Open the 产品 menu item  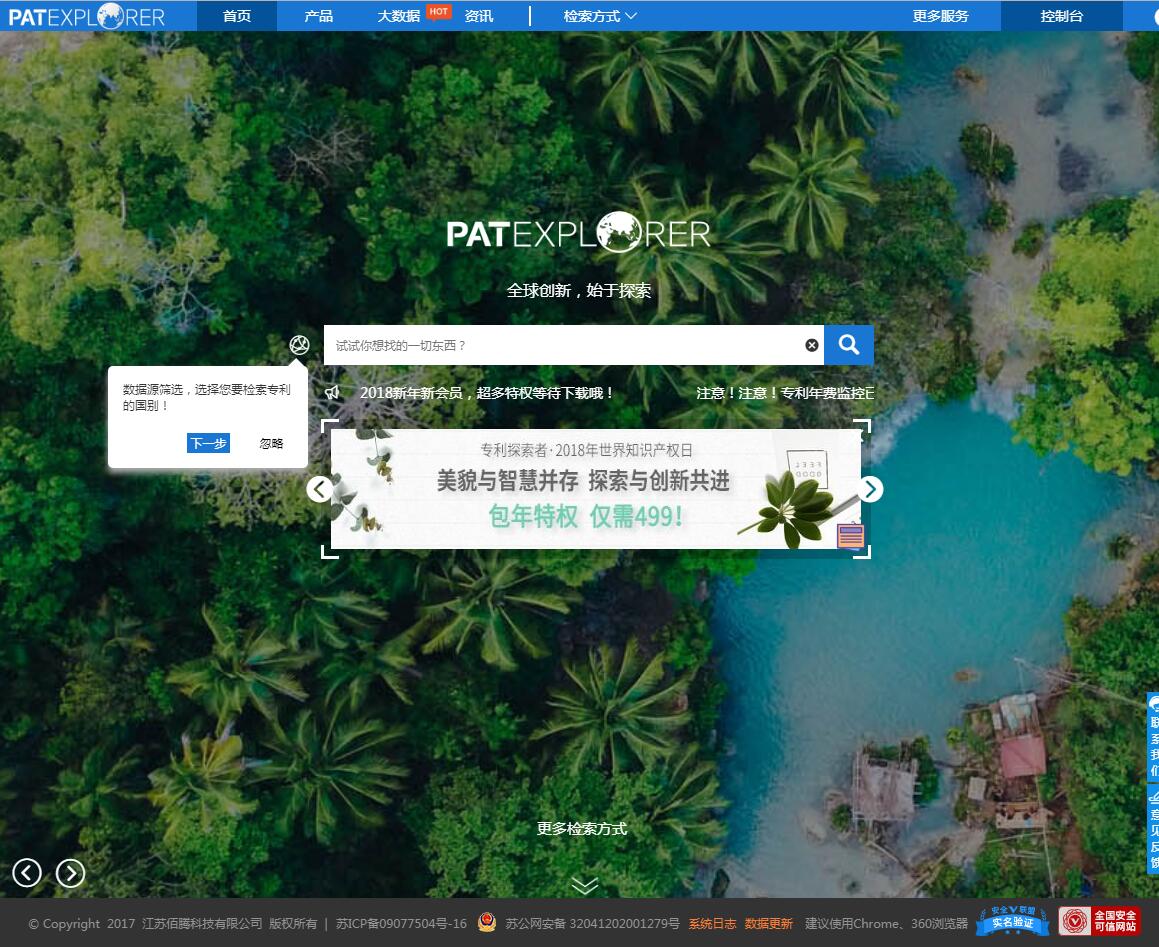pyautogui.click(x=319, y=16)
